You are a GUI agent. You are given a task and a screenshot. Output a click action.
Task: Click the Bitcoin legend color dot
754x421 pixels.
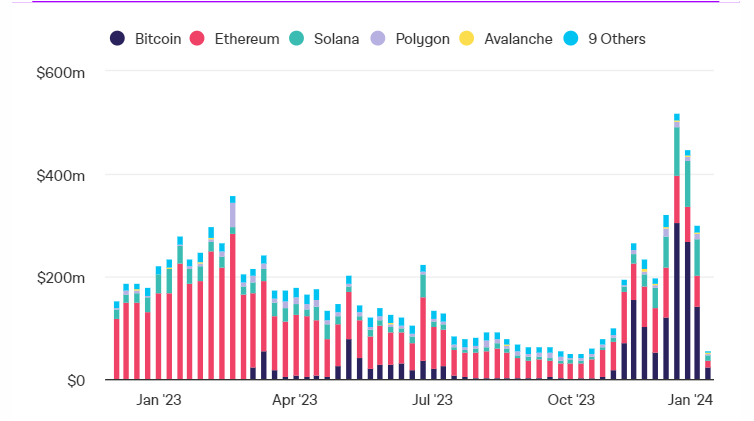[117, 39]
